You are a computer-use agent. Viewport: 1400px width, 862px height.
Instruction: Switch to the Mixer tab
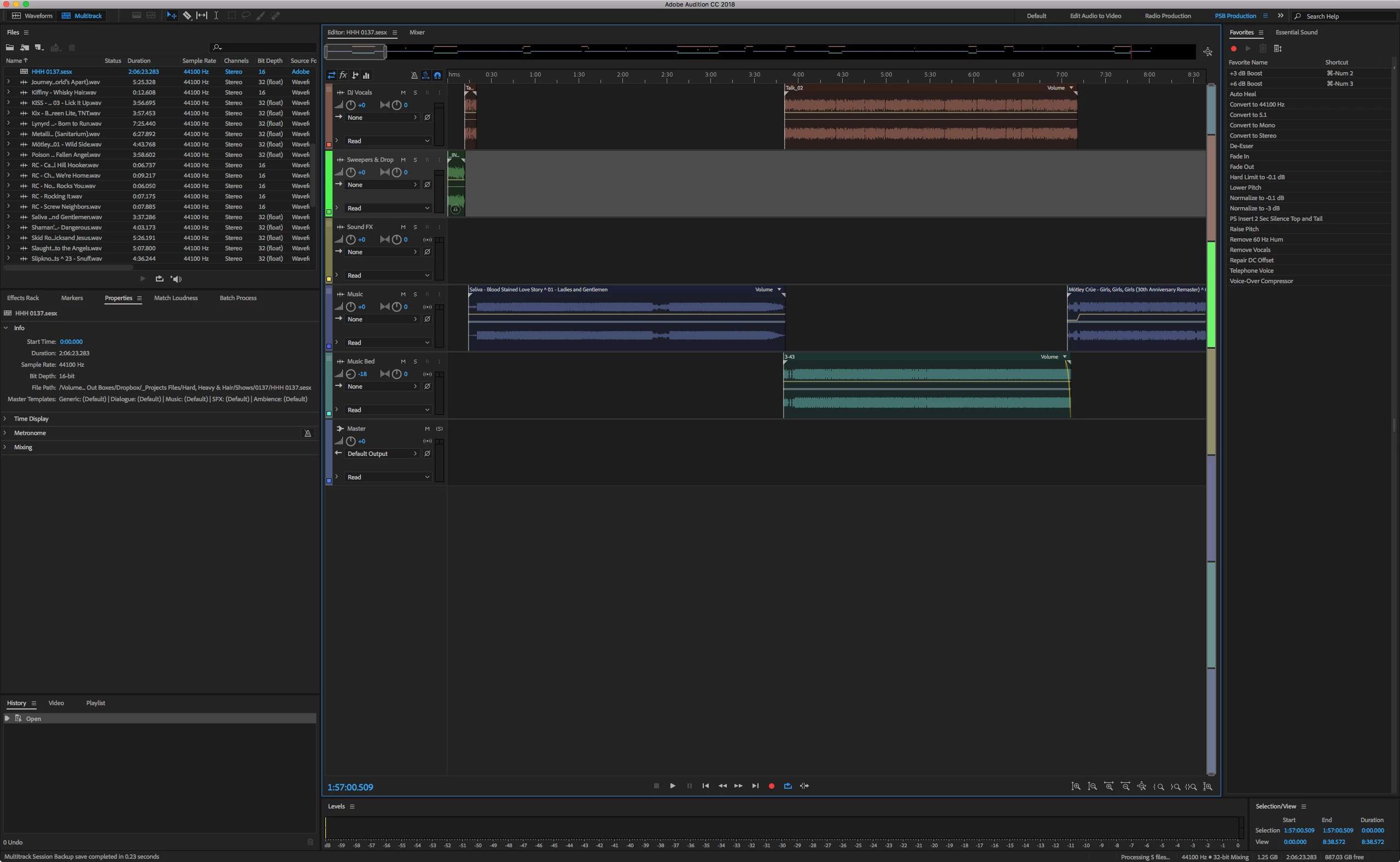[417, 32]
